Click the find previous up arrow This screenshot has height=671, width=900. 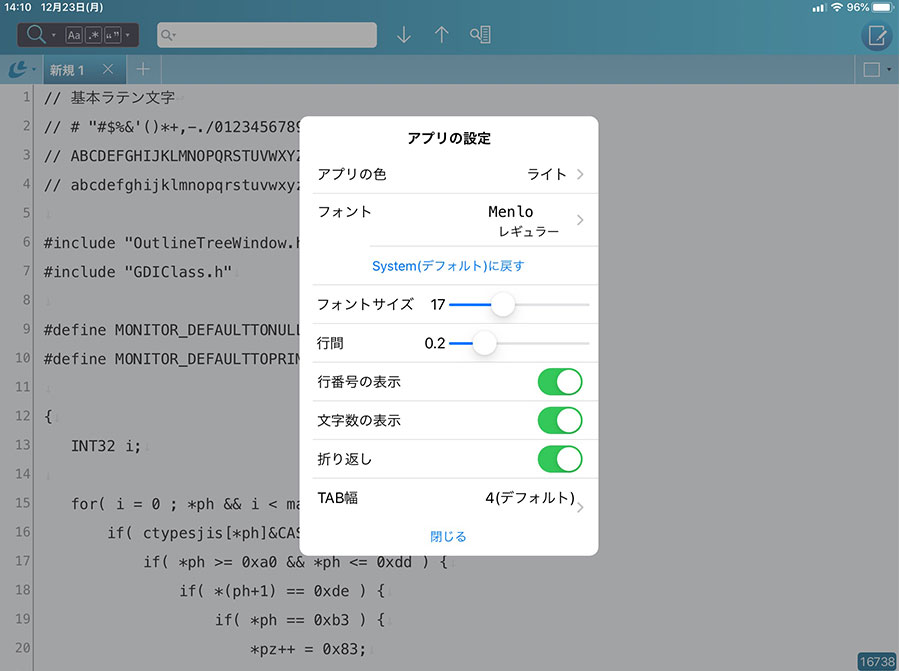441,35
